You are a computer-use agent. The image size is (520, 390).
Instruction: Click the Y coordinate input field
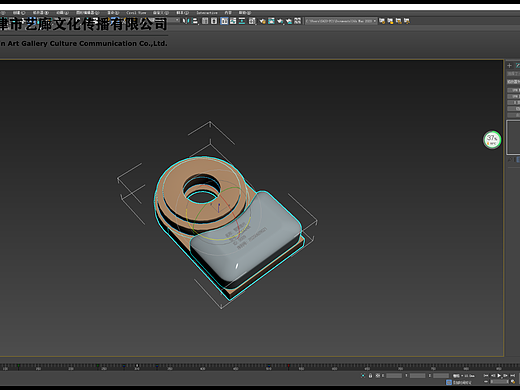click(417, 376)
